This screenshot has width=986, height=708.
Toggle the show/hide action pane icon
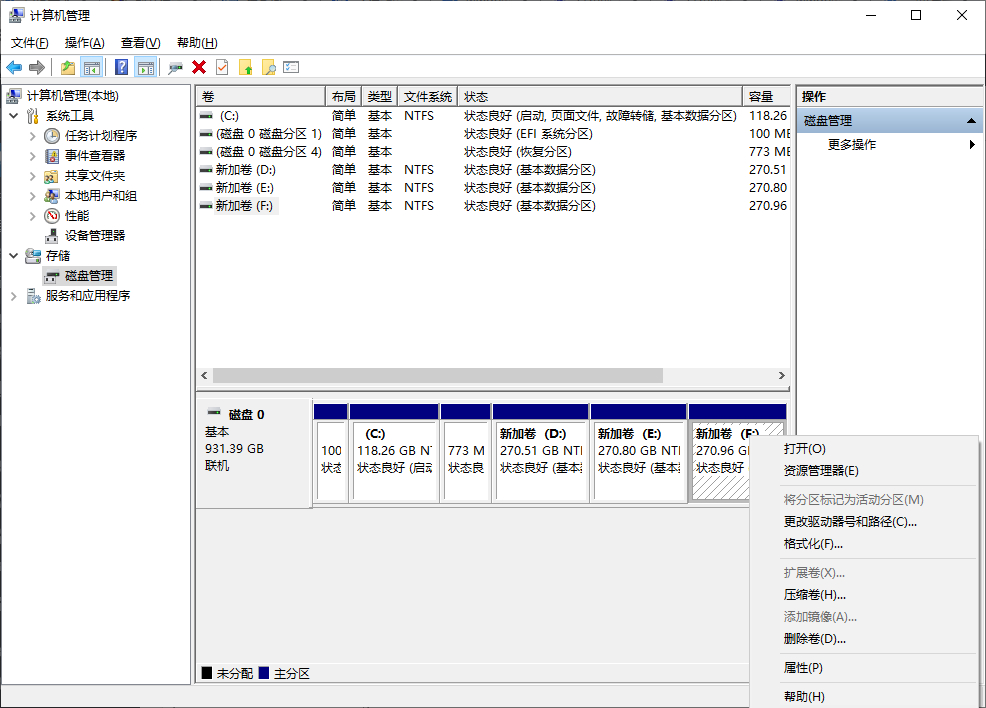click(146, 67)
